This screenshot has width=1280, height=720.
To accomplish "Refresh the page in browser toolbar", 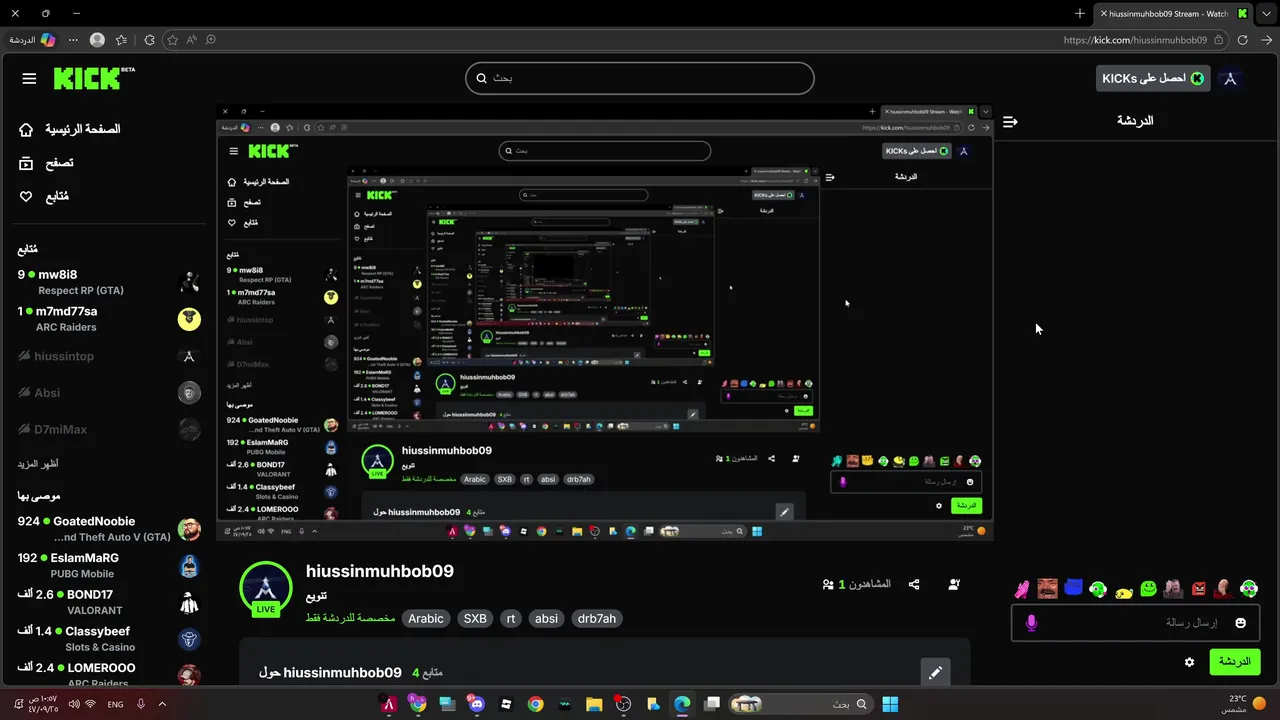I will (x=1242, y=40).
